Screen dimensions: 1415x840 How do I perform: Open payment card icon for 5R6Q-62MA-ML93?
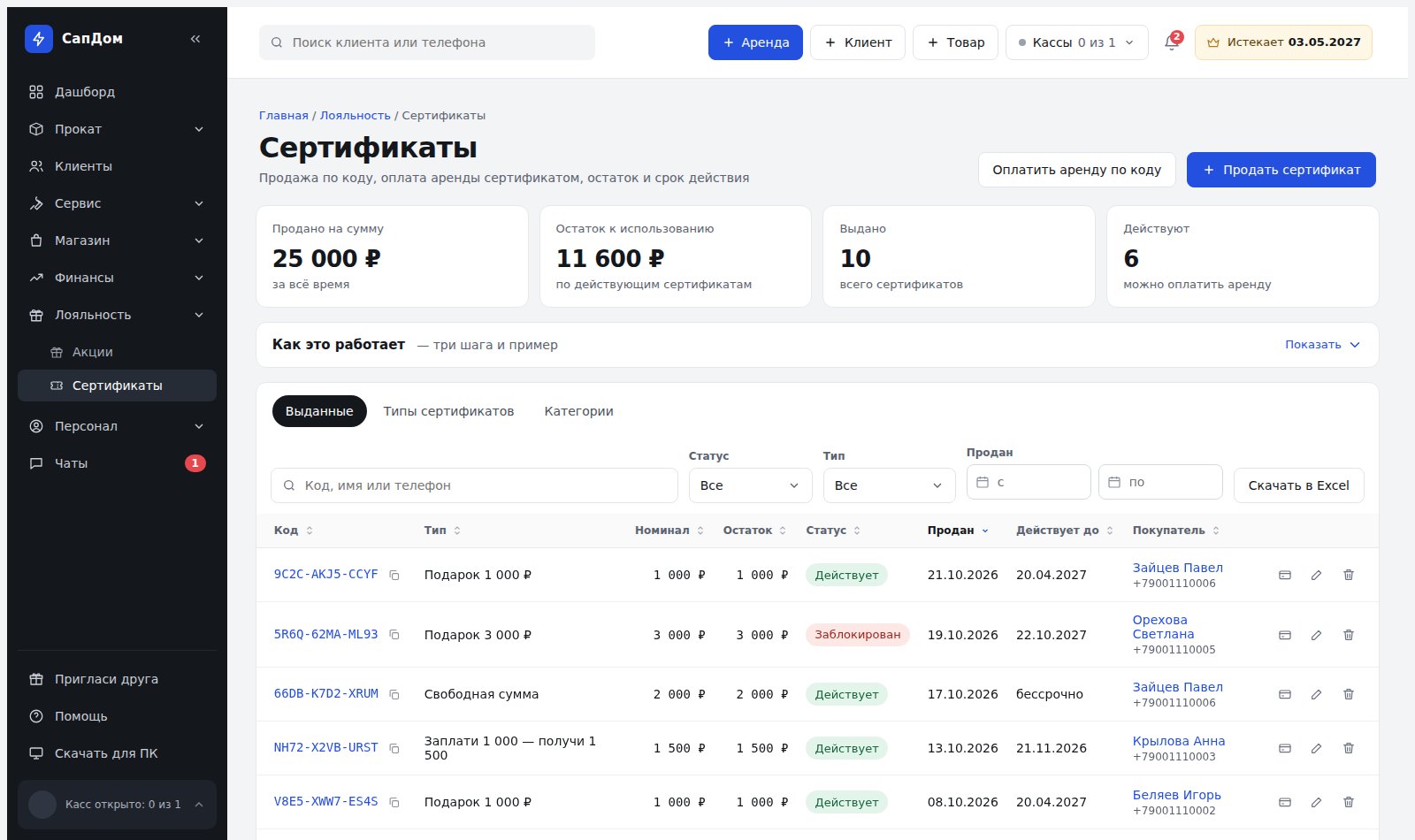click(x=1285, y=635)
